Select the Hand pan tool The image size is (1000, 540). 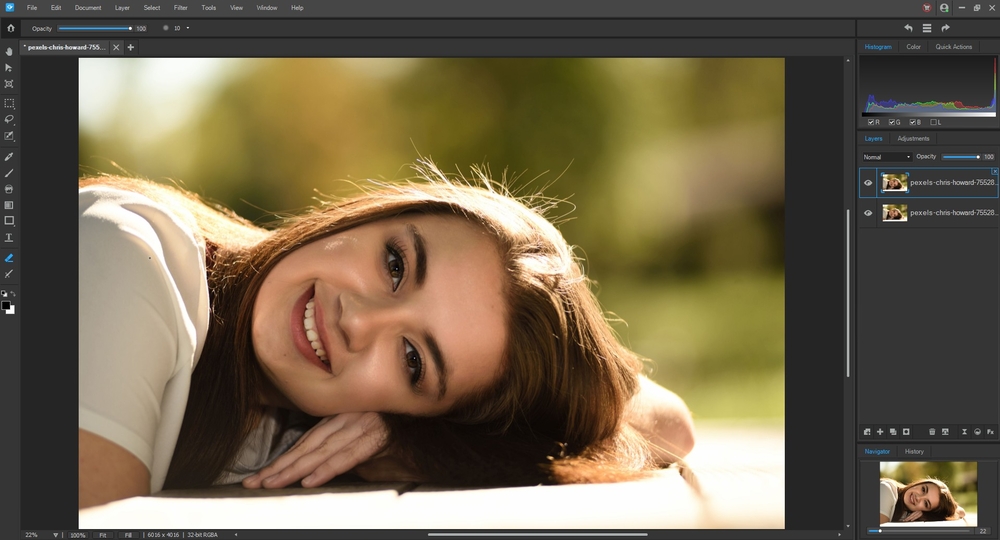(9, 51)
